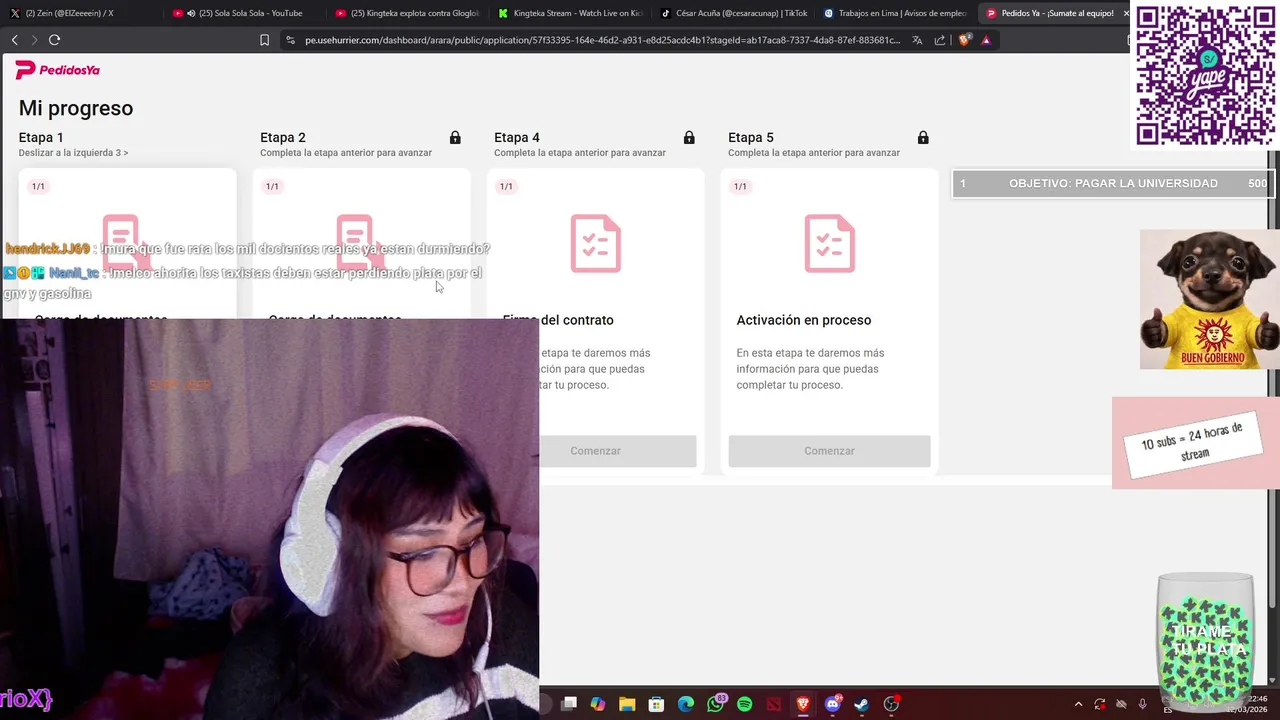This screenshot has height=720, width=1280.
Task: Click the 'Mi progreso' heading
Action: (76, 108)
